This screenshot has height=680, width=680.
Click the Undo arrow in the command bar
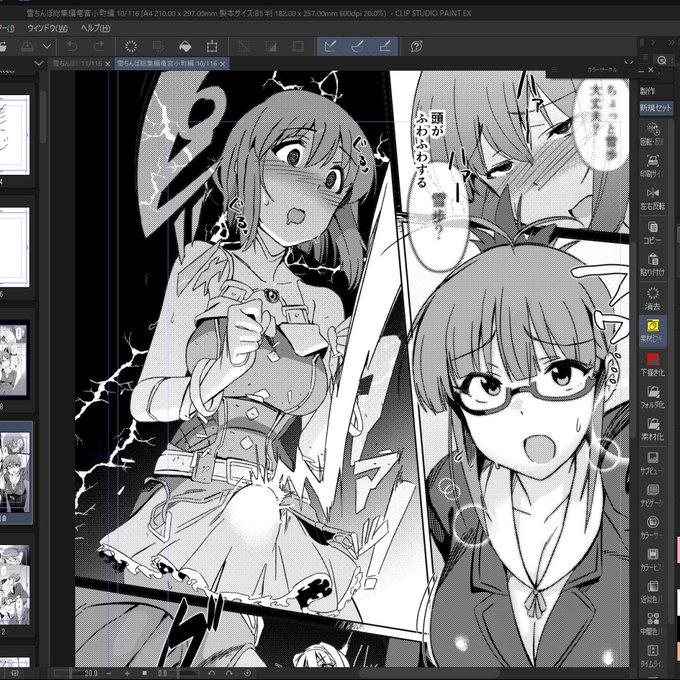click(72, 46)
